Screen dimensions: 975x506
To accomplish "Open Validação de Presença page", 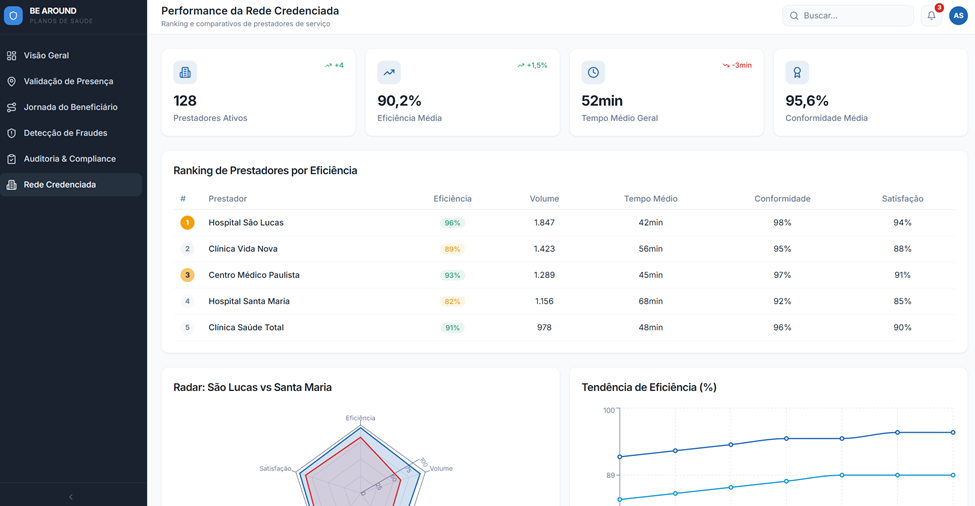I will click(71, 81).
